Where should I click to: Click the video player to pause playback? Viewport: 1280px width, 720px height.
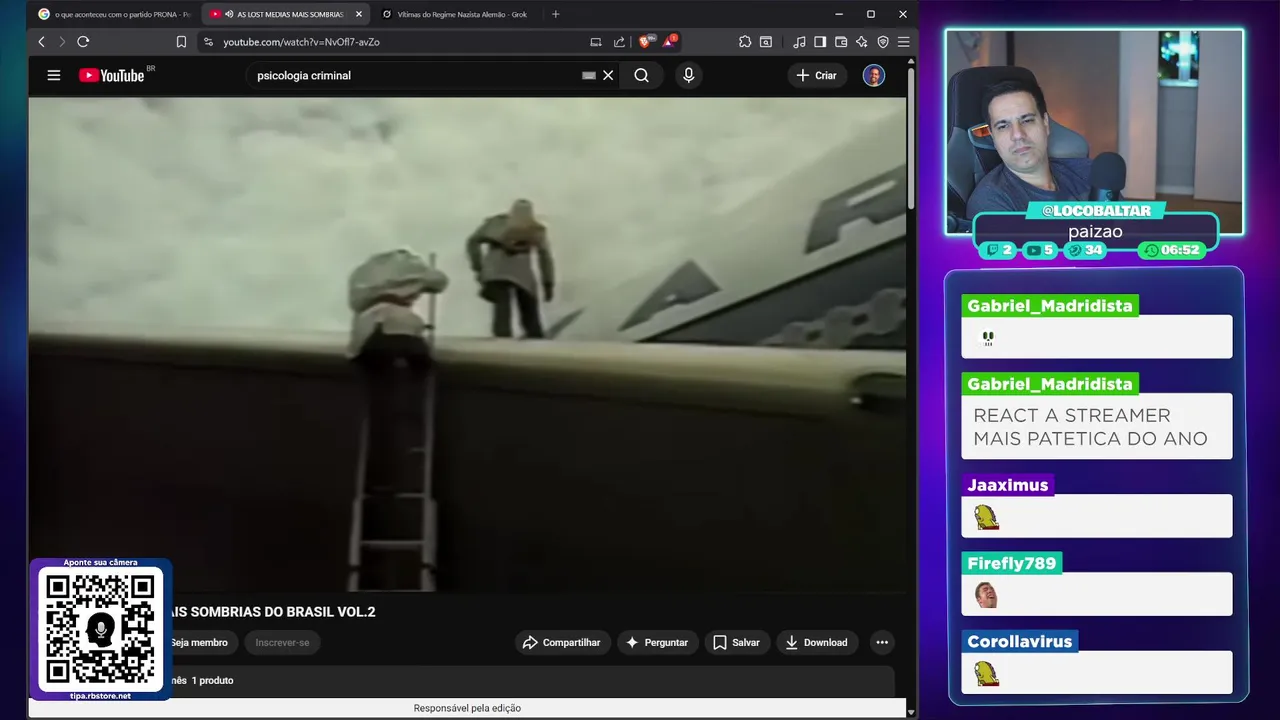(467, 344)
